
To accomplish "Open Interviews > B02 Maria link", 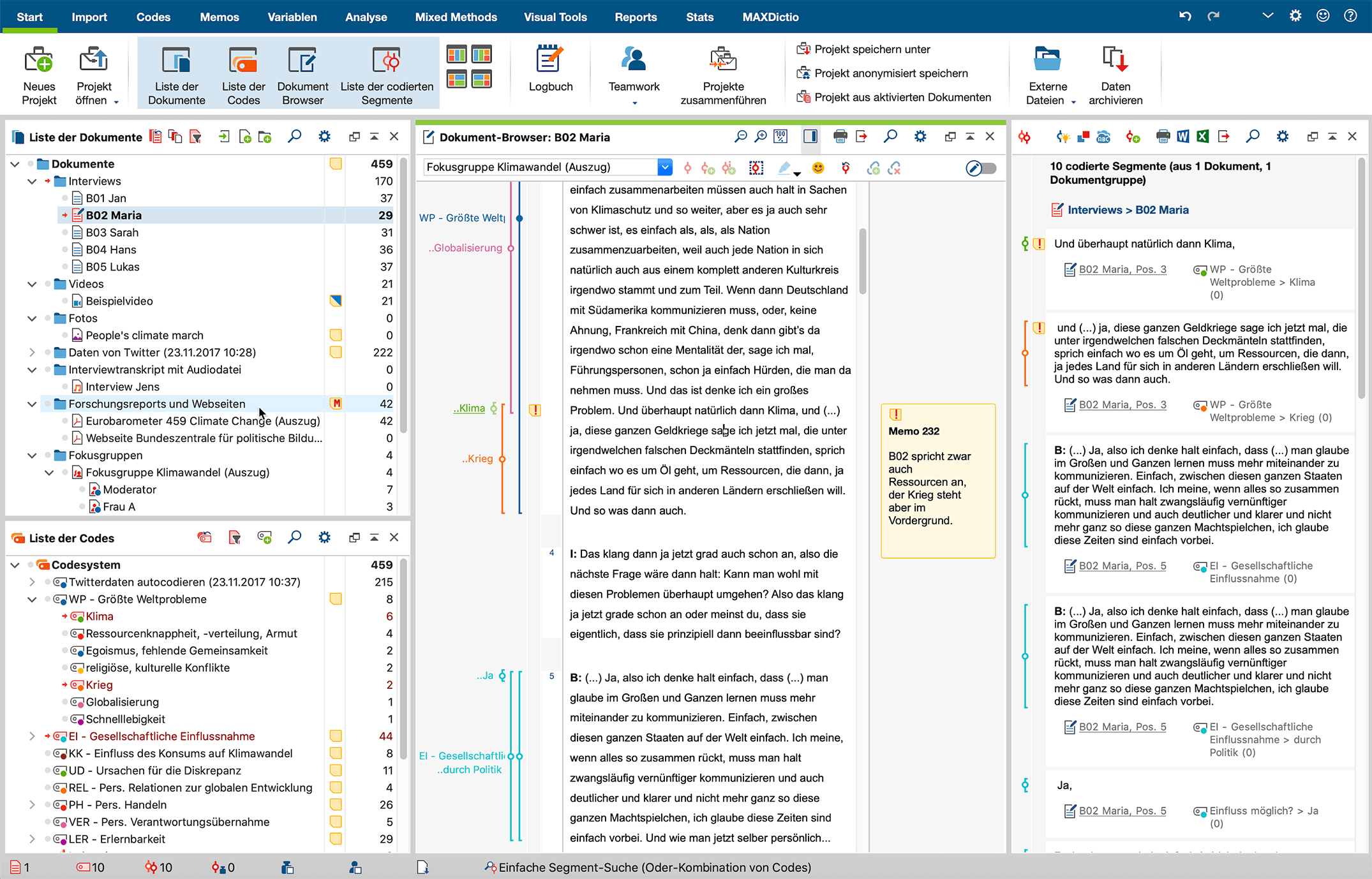I will 1128,210.
